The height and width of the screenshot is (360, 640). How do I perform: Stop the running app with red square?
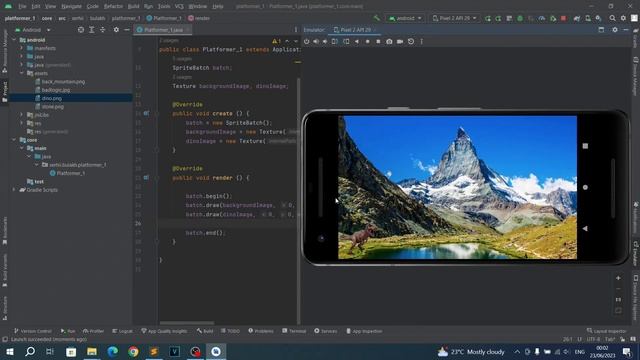(x=564, y=18)
